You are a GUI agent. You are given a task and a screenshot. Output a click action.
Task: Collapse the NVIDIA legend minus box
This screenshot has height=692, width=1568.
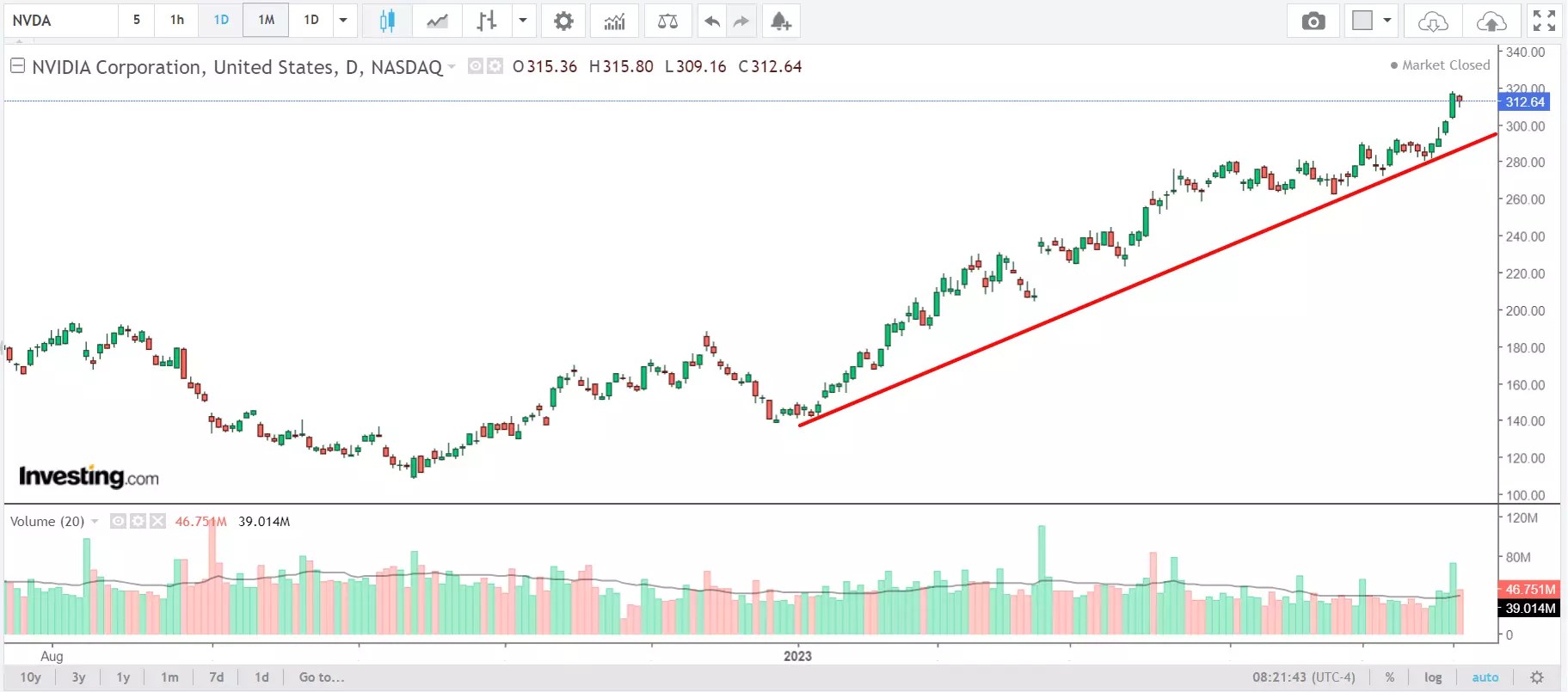(17, 65)
